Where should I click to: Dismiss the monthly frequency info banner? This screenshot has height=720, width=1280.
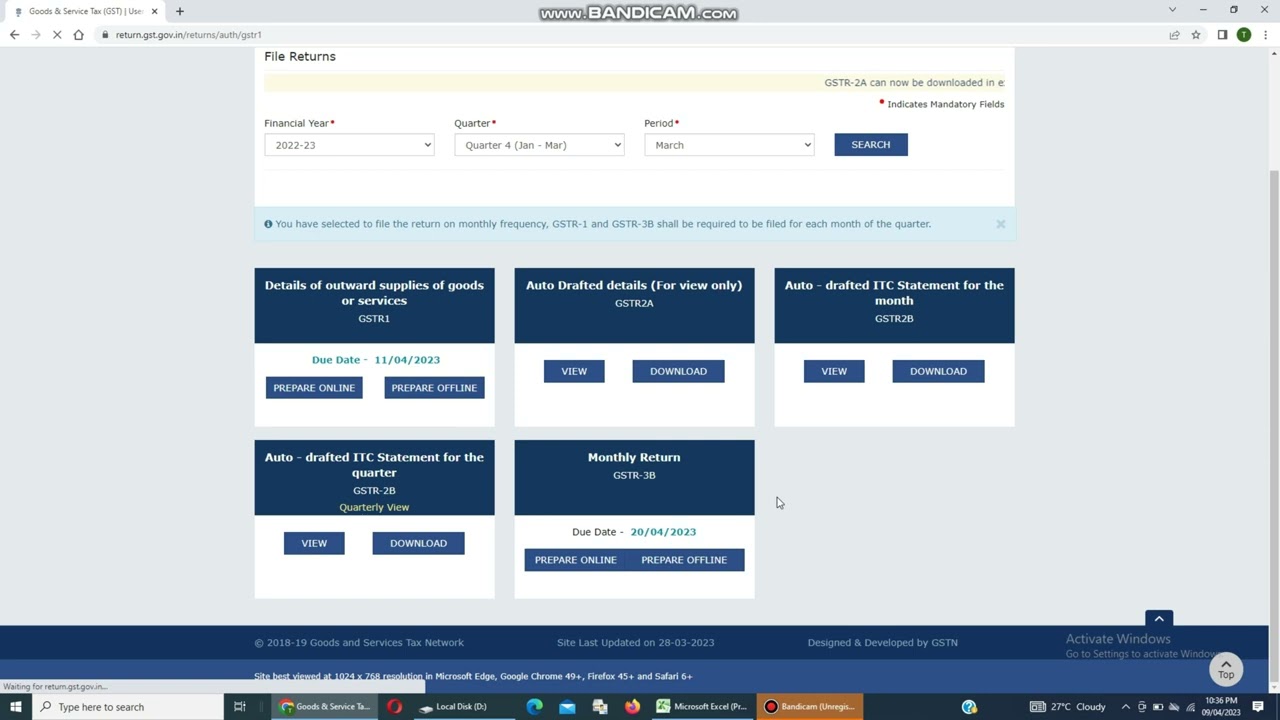tap(1000, 224)
